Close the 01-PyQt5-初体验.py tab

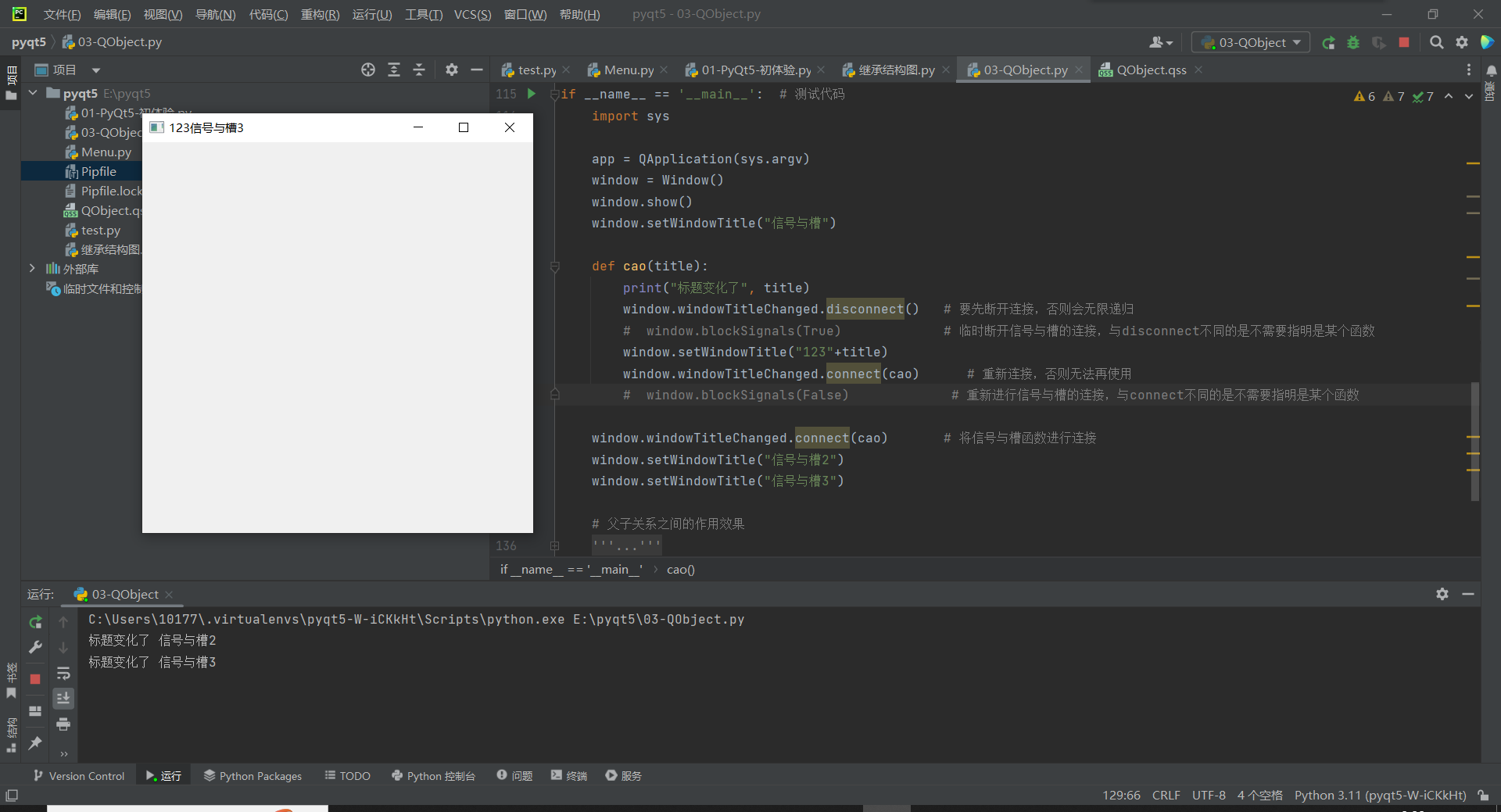(821, 70)
